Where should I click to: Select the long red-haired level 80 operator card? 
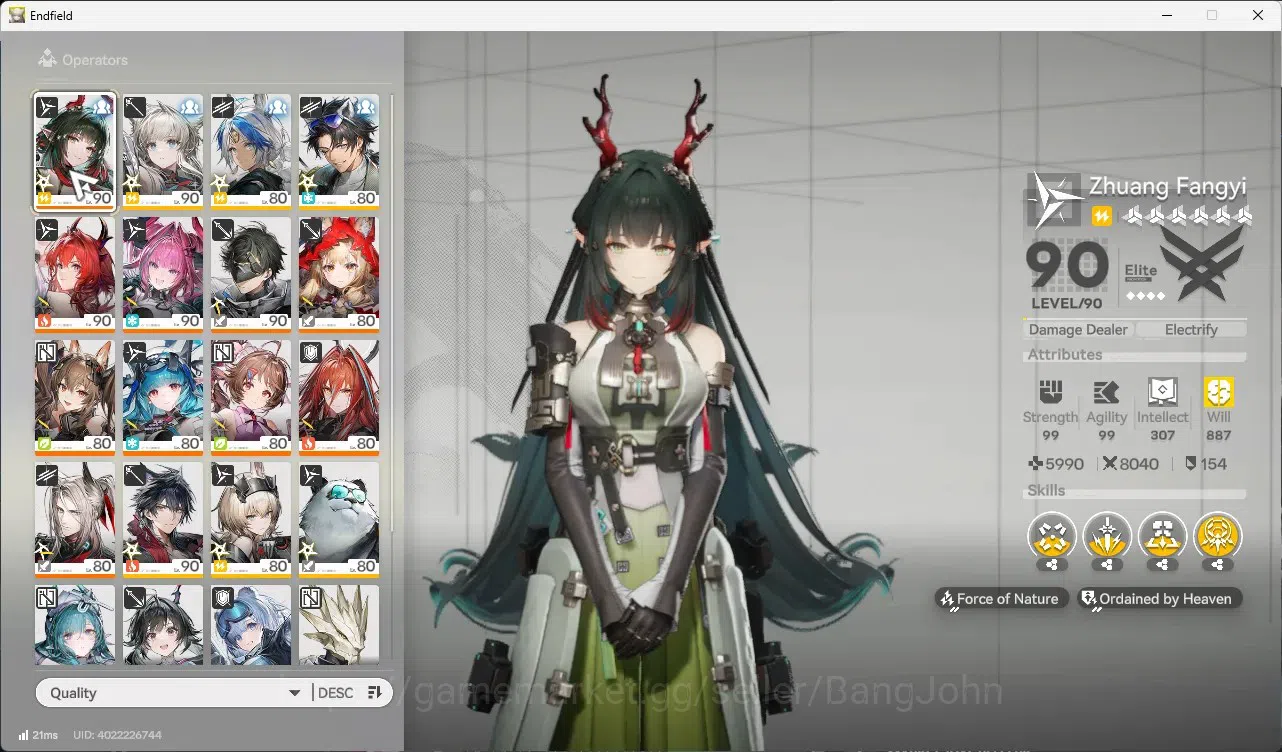[x=339, y=398]
